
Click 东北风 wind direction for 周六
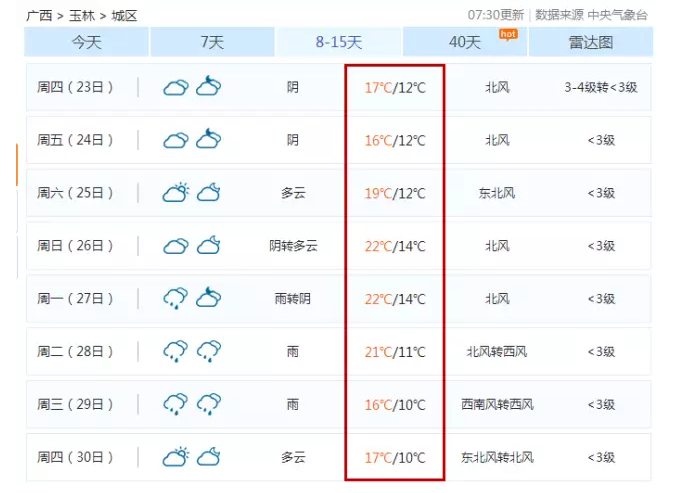pos(497,193)
